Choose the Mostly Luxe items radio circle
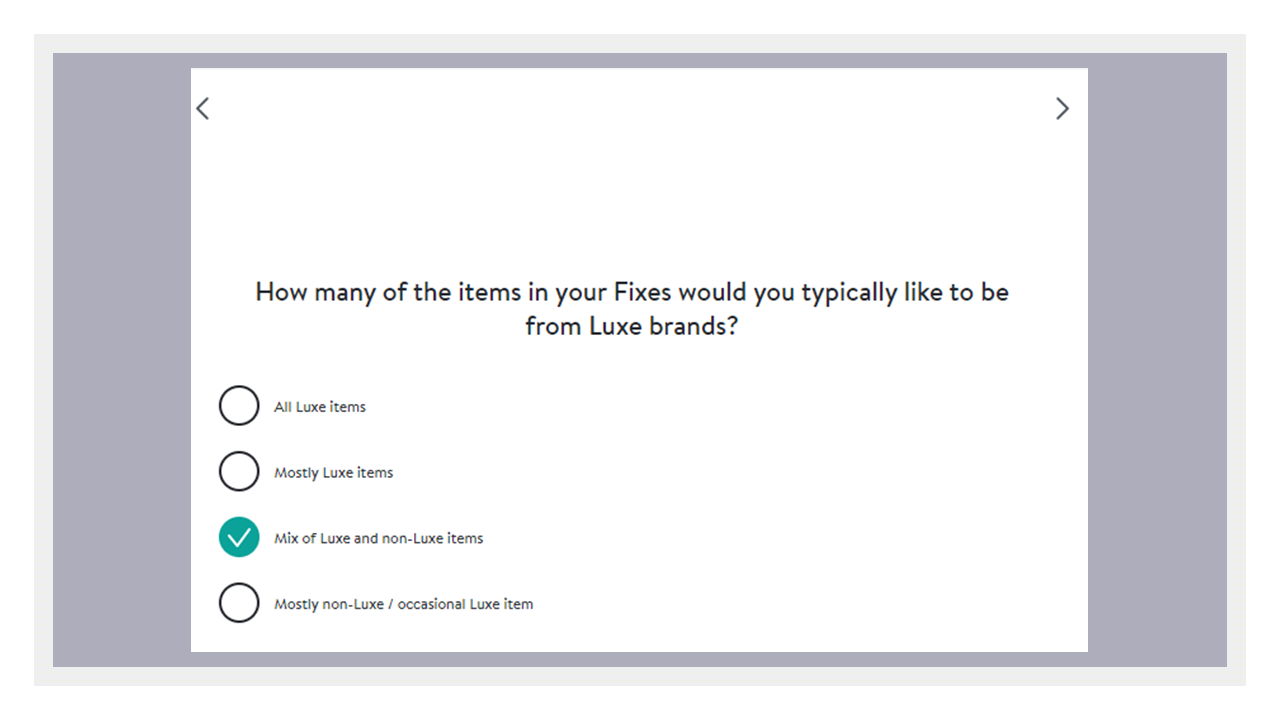 click(239, 472)
